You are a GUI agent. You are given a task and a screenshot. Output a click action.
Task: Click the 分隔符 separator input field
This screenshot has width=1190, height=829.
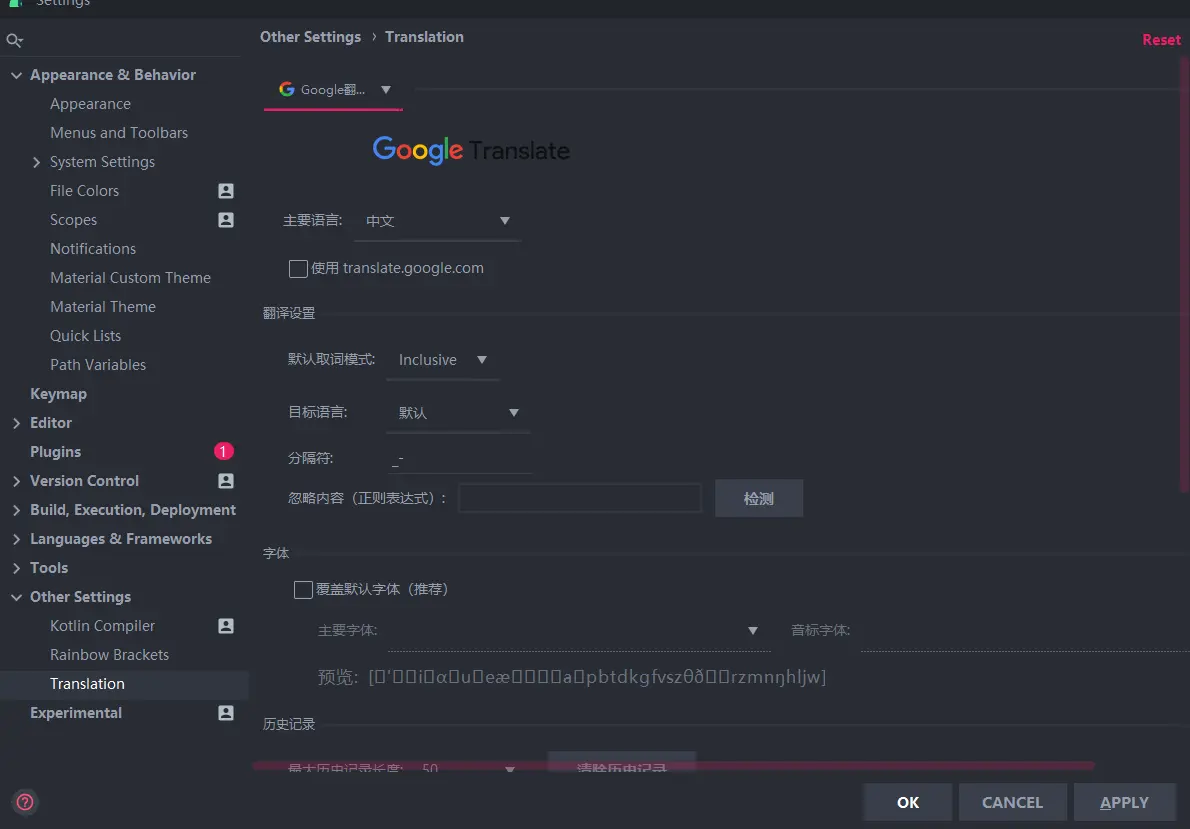coord(460,459)
